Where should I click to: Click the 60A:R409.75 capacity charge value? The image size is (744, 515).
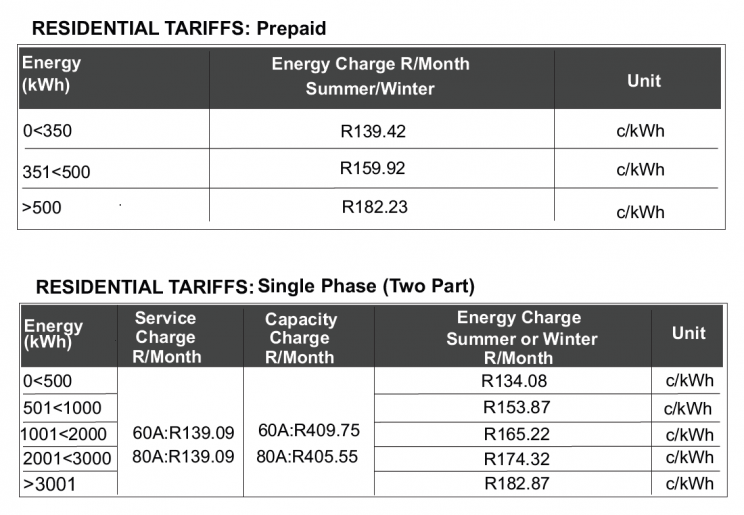coord(308,431)
